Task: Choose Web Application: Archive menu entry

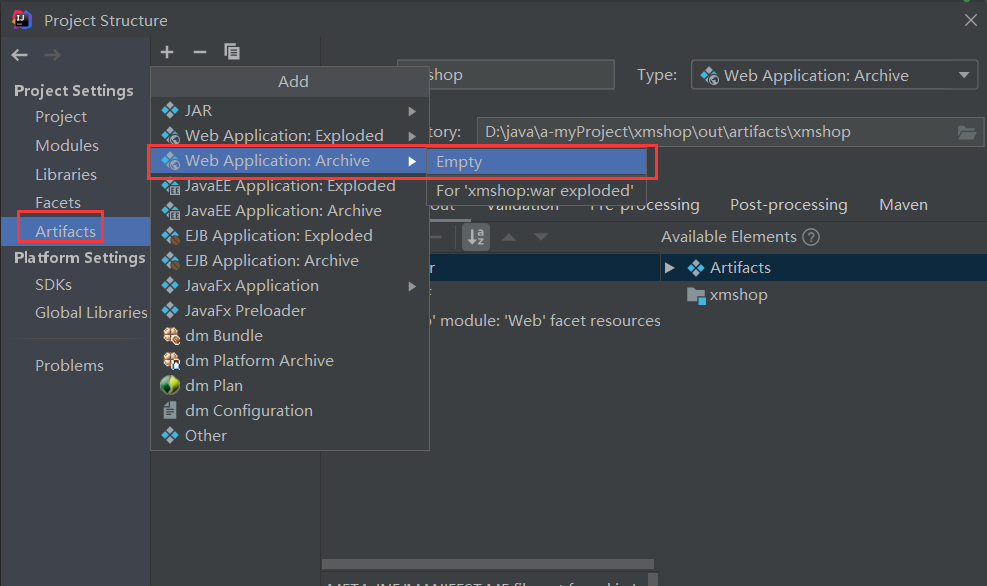Action: tap(290, 161)
